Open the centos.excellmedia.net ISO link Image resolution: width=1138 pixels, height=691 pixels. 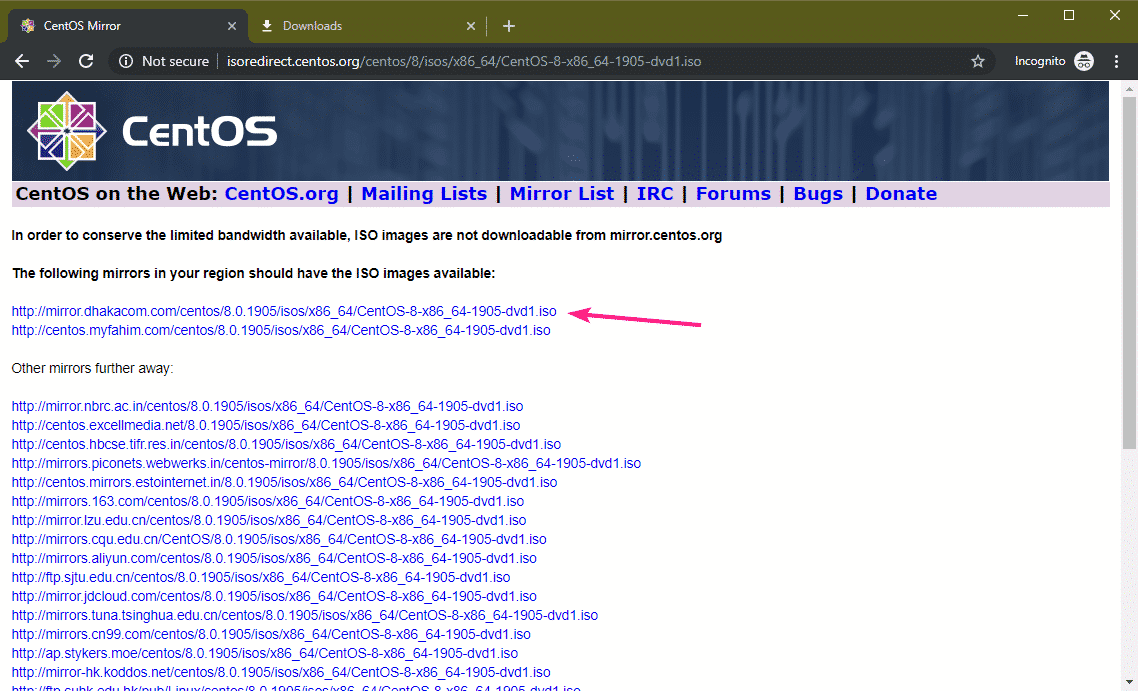(266, 425)
